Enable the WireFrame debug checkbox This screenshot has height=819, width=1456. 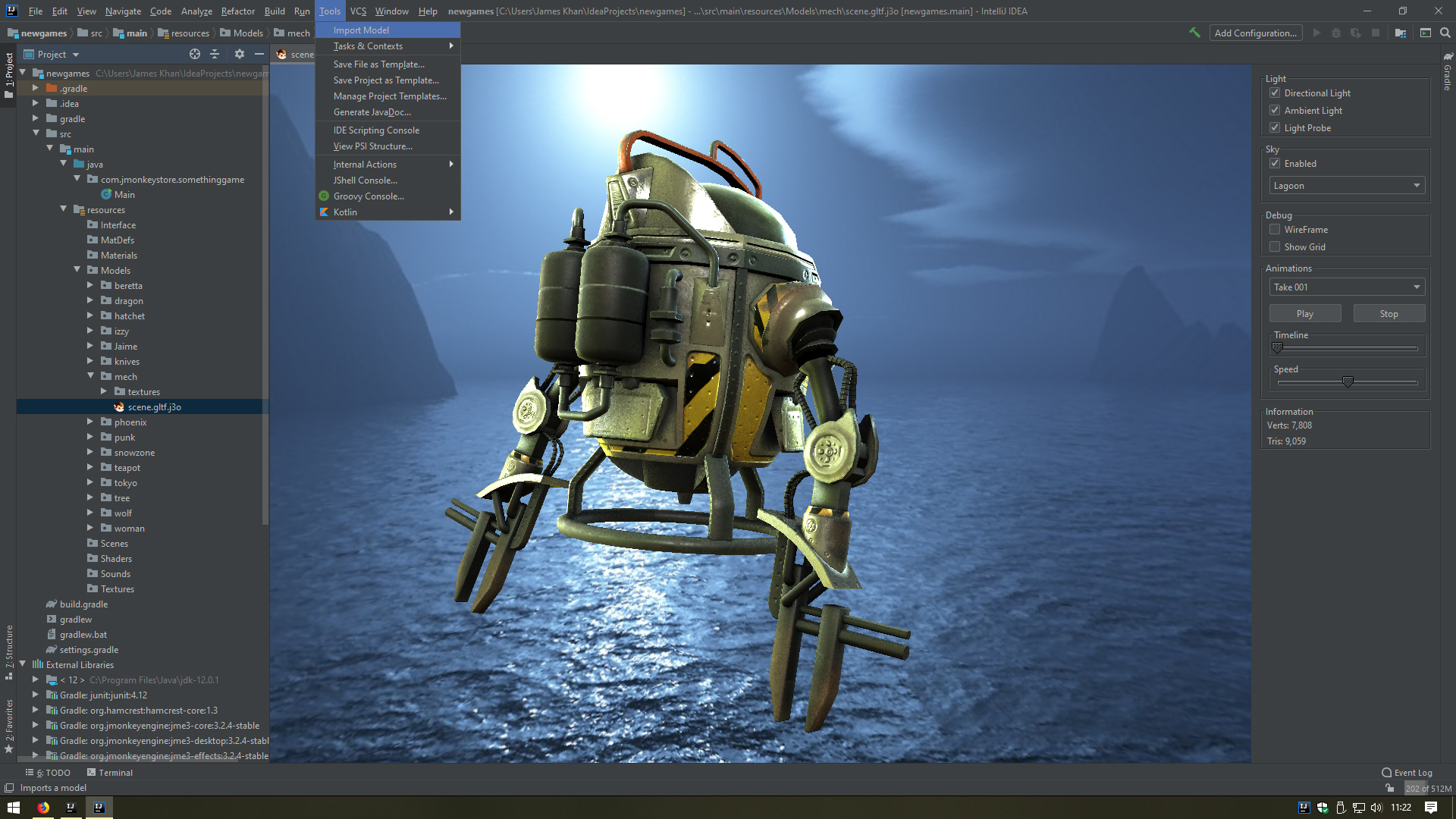point(1275,230)
